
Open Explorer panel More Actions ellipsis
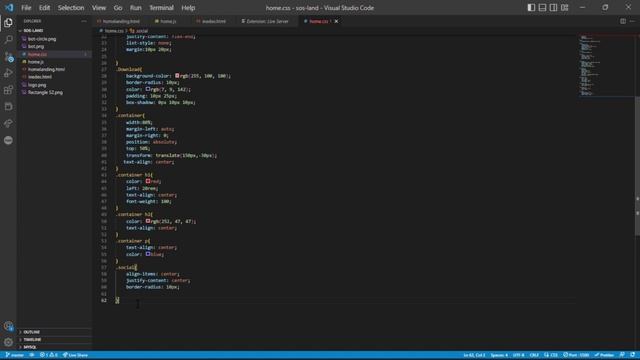click(84, 21)
